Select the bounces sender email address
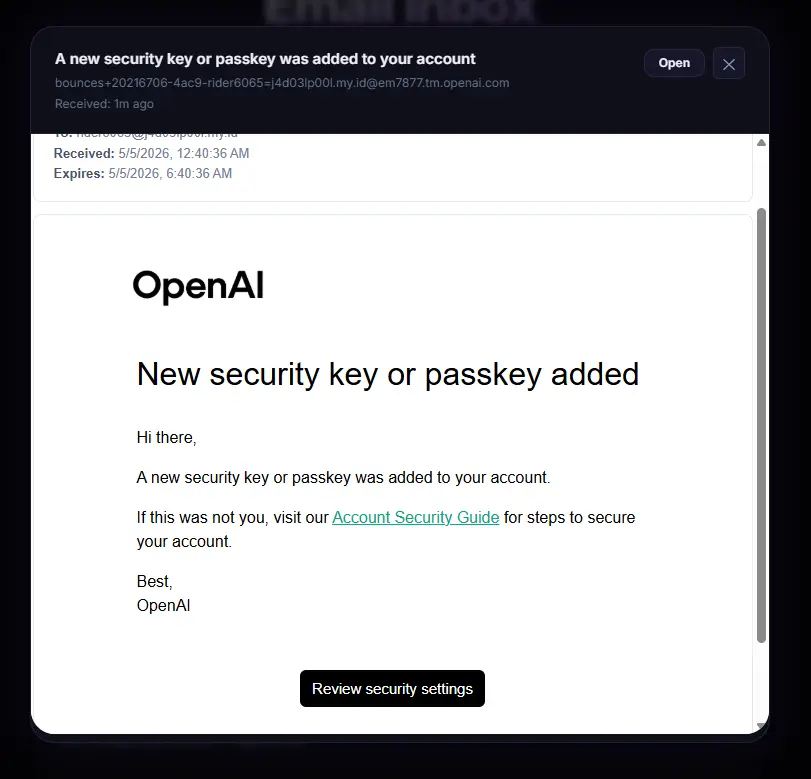The height and width of the screenshot is (779, 811). tap(282, 83)
